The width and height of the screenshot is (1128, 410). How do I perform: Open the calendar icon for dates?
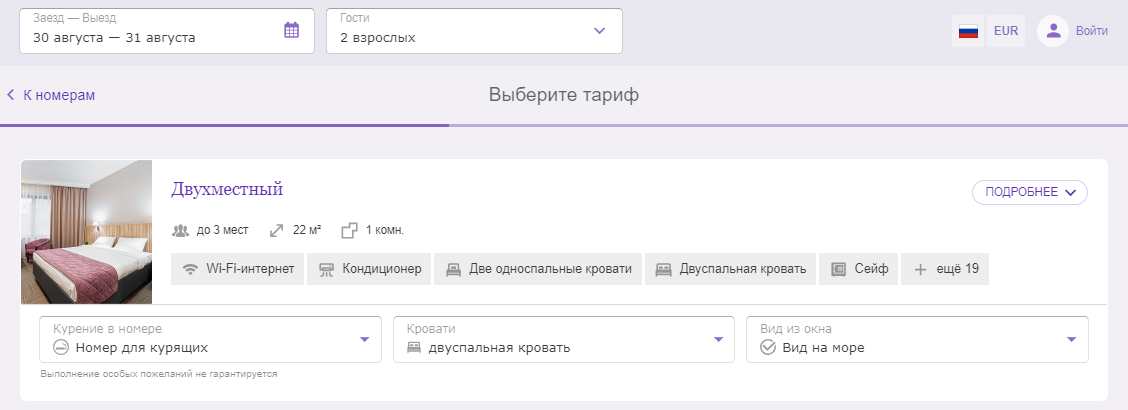[x=291, y=30]
